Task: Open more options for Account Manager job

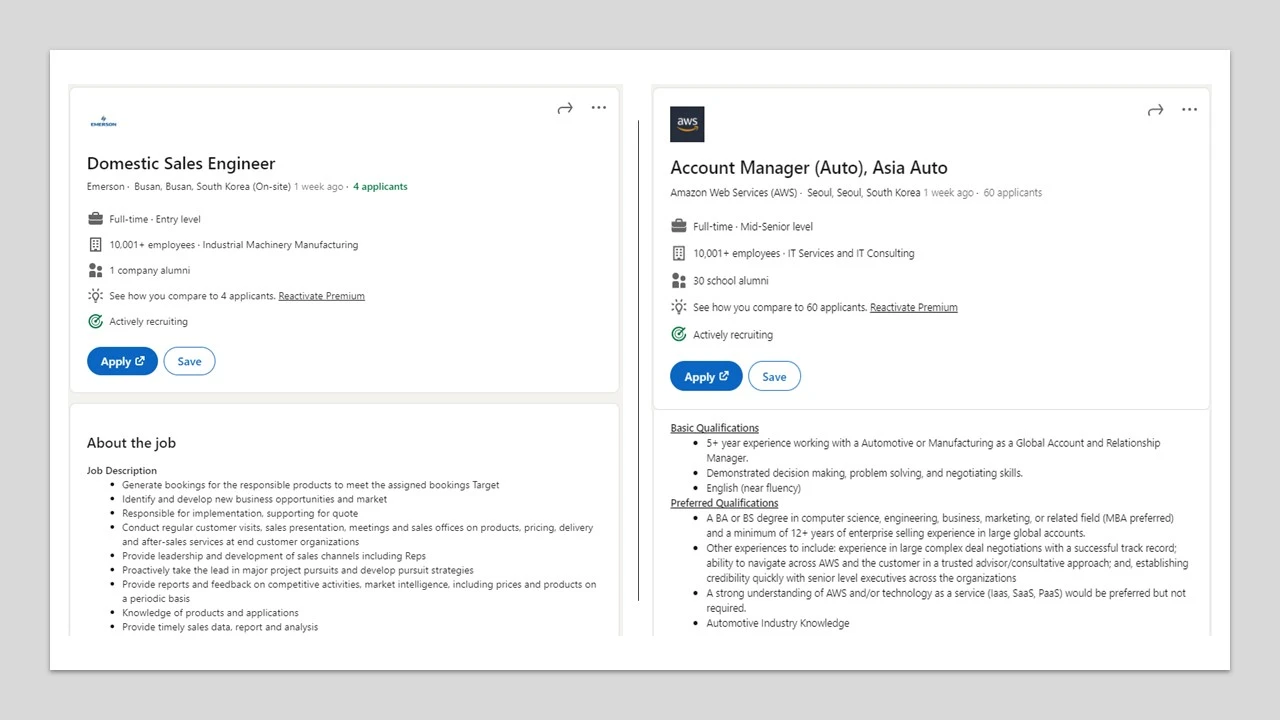Action: click(1189, 109)
